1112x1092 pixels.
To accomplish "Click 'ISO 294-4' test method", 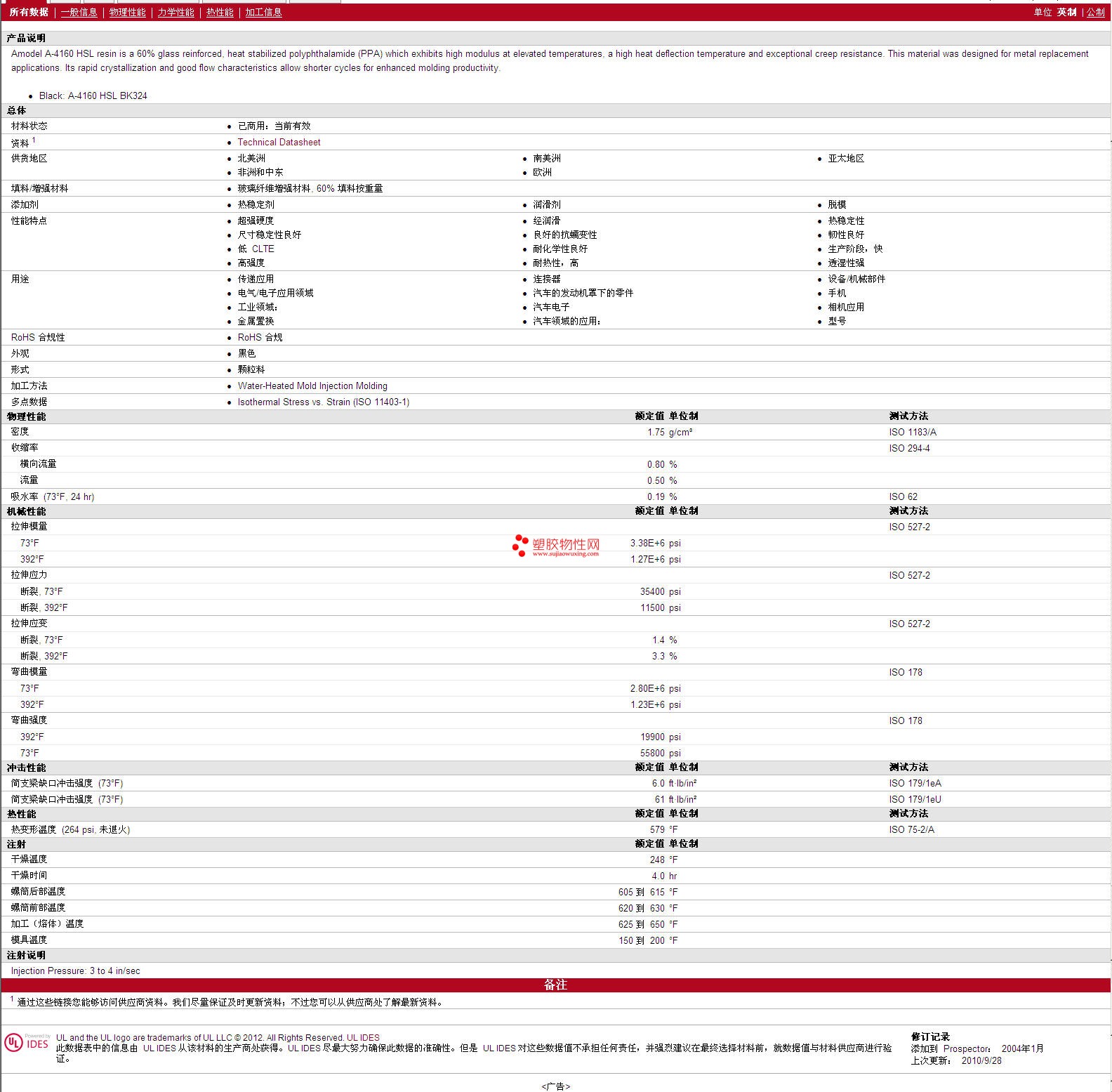I will (x=909, y=448).
